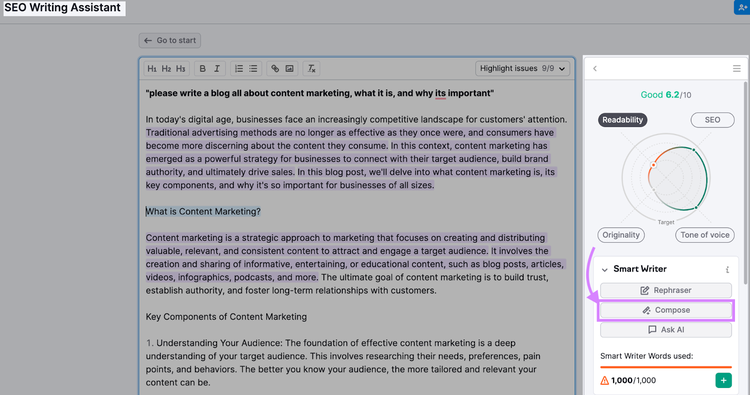This screenshot has height=395, width=750.
Task: Open the side panel hamburger menu
Action: (x=737, y=69)
